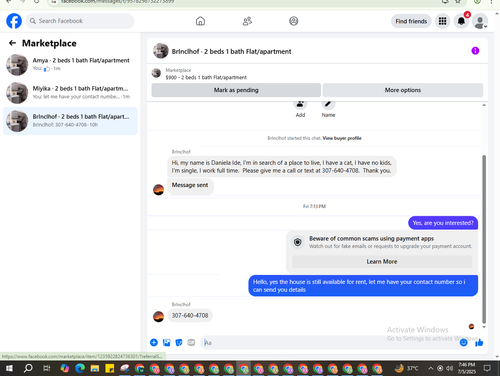This screenshot has height=376, width=500.
Task: Click the chat scrollbar thumb
Action: 484,239
